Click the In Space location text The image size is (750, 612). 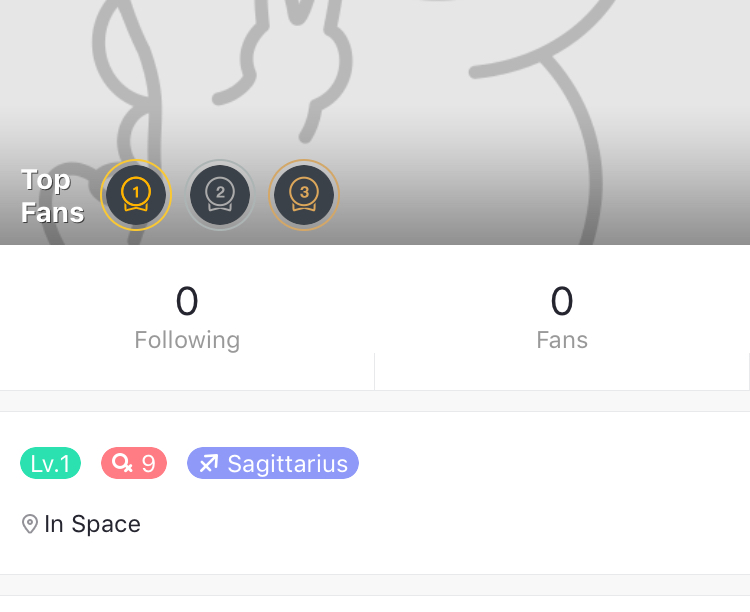pyautogui.click(x=92, y=524)
